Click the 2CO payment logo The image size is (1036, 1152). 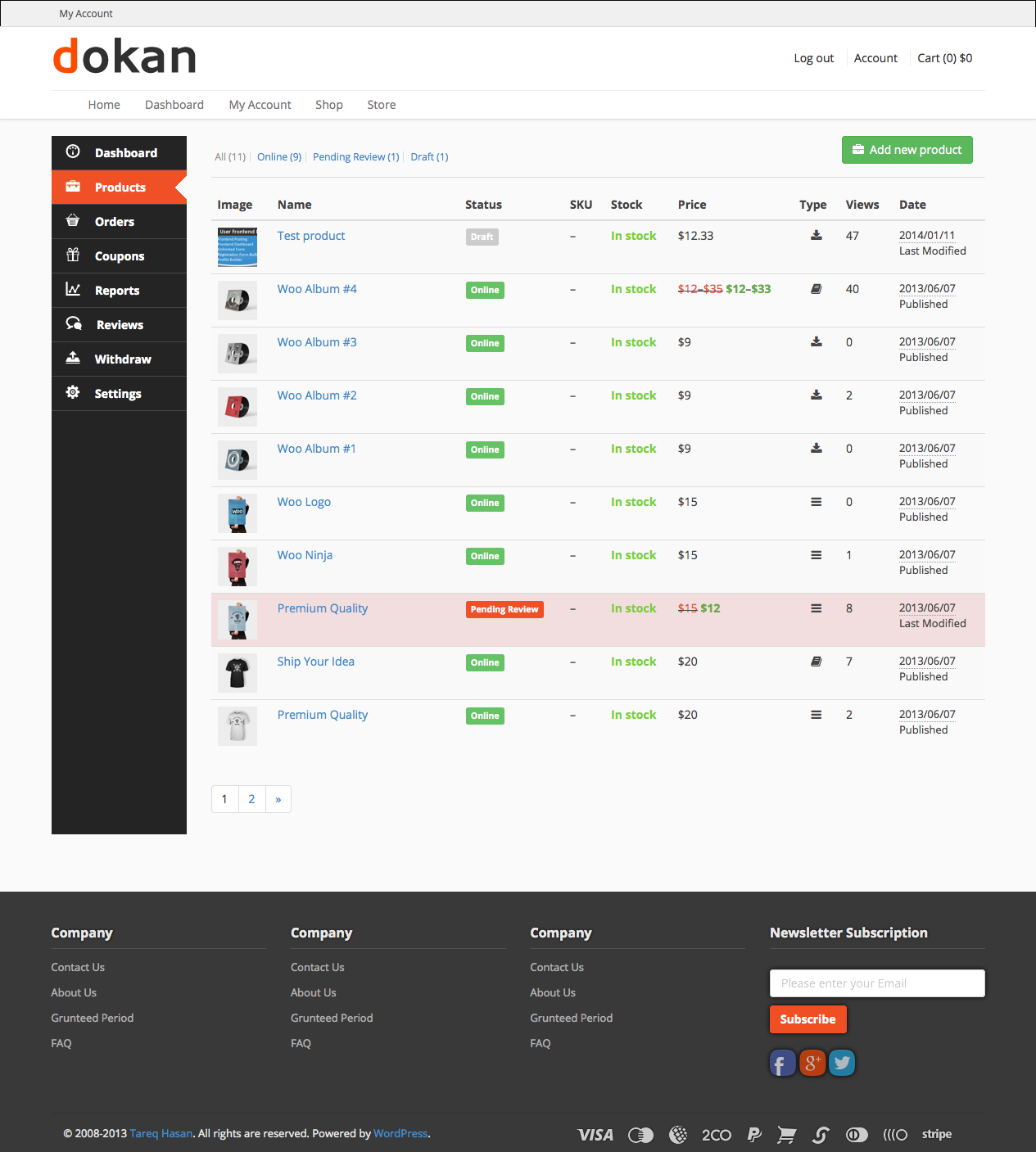click(x=717, y=1135)
